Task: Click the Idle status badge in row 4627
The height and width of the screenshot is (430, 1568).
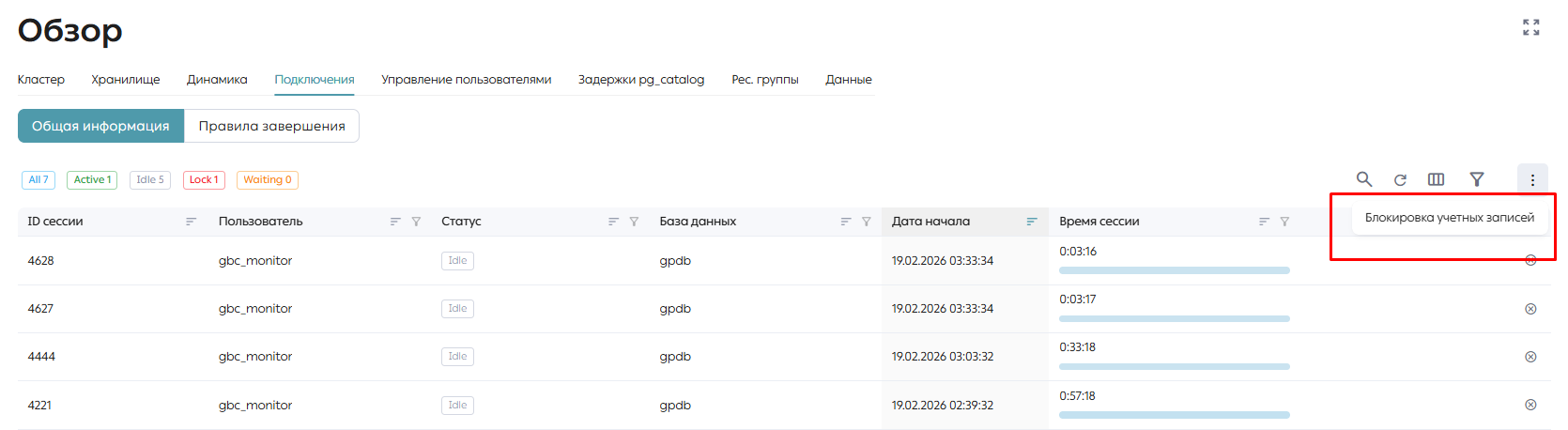Action: click(457, 309)
